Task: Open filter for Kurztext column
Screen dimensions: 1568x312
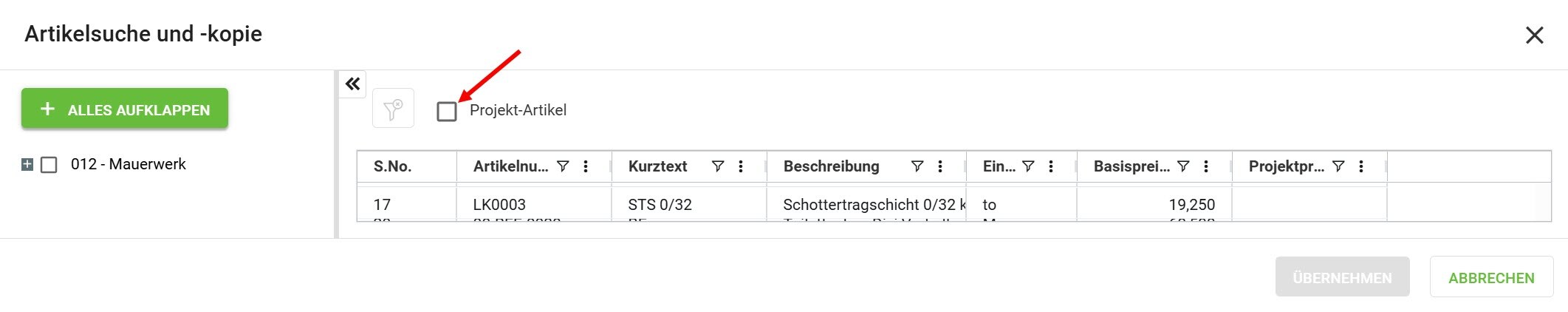Action: click(718, 166)
